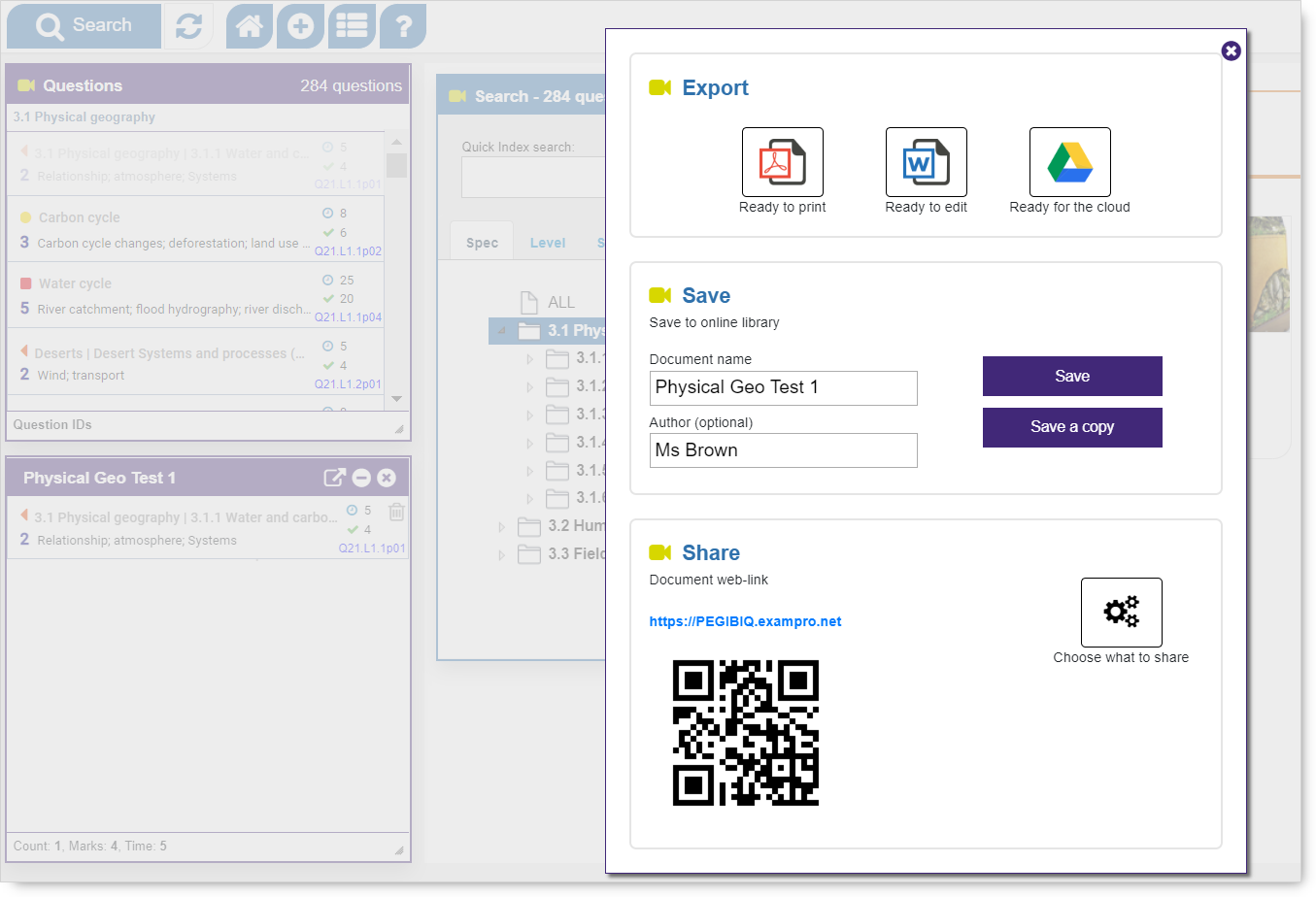The width and height of the screenshot is (1316, 897).
Task: Close the export dialog with X icon
Action: click(1231, 50)
